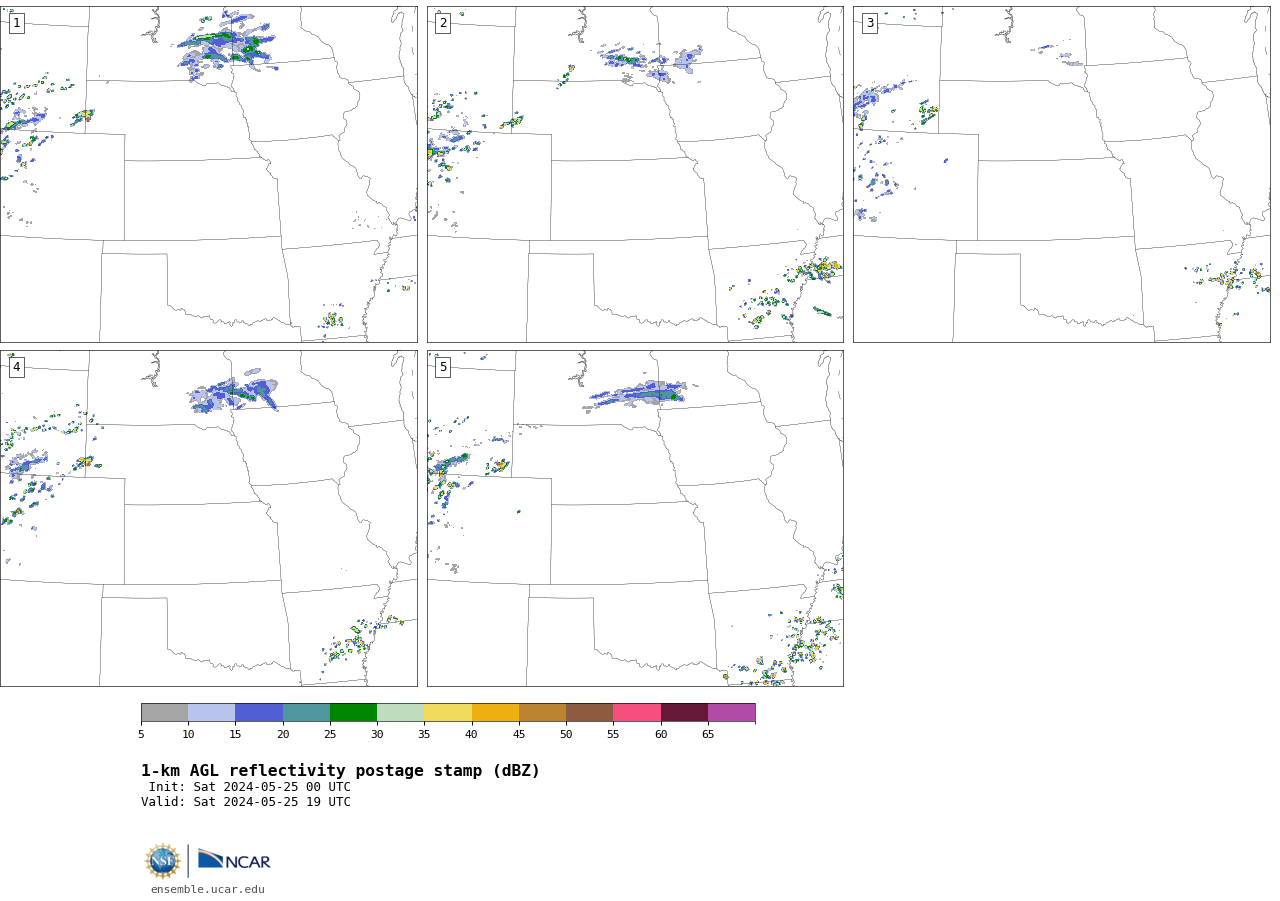Open ensemble member 5 reflectivity map
This screenshot has height=901, width=1280.
635,518
